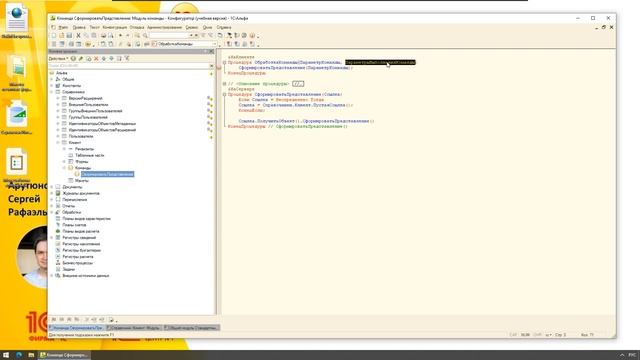The width and height of the screenshot is (640, 360).
Task: Click the Move up arrow icon in the configuration panel
Action: tap(104, 59)
